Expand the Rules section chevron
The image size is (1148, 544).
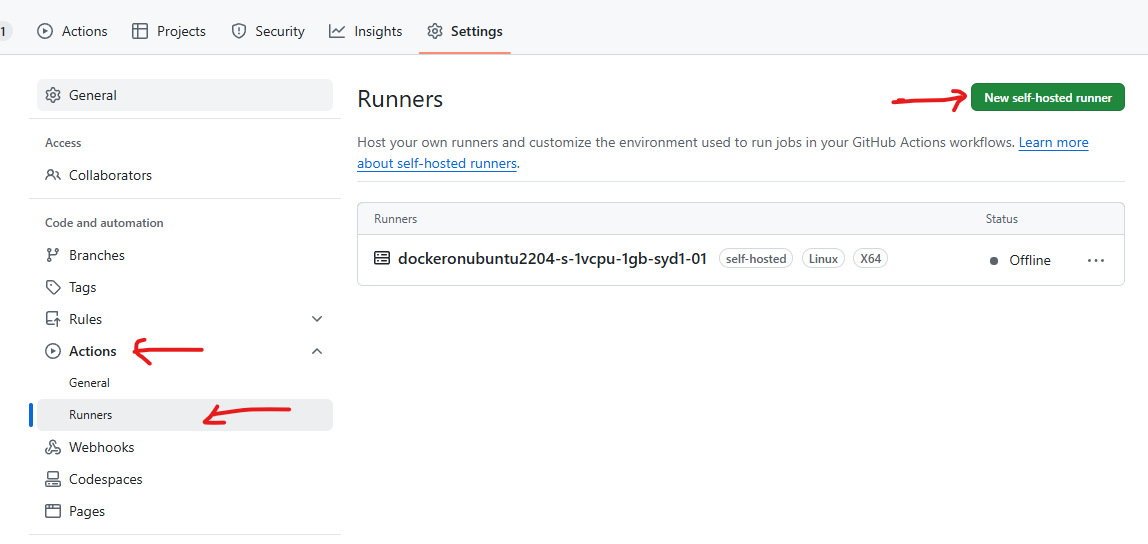click(317, 319)
